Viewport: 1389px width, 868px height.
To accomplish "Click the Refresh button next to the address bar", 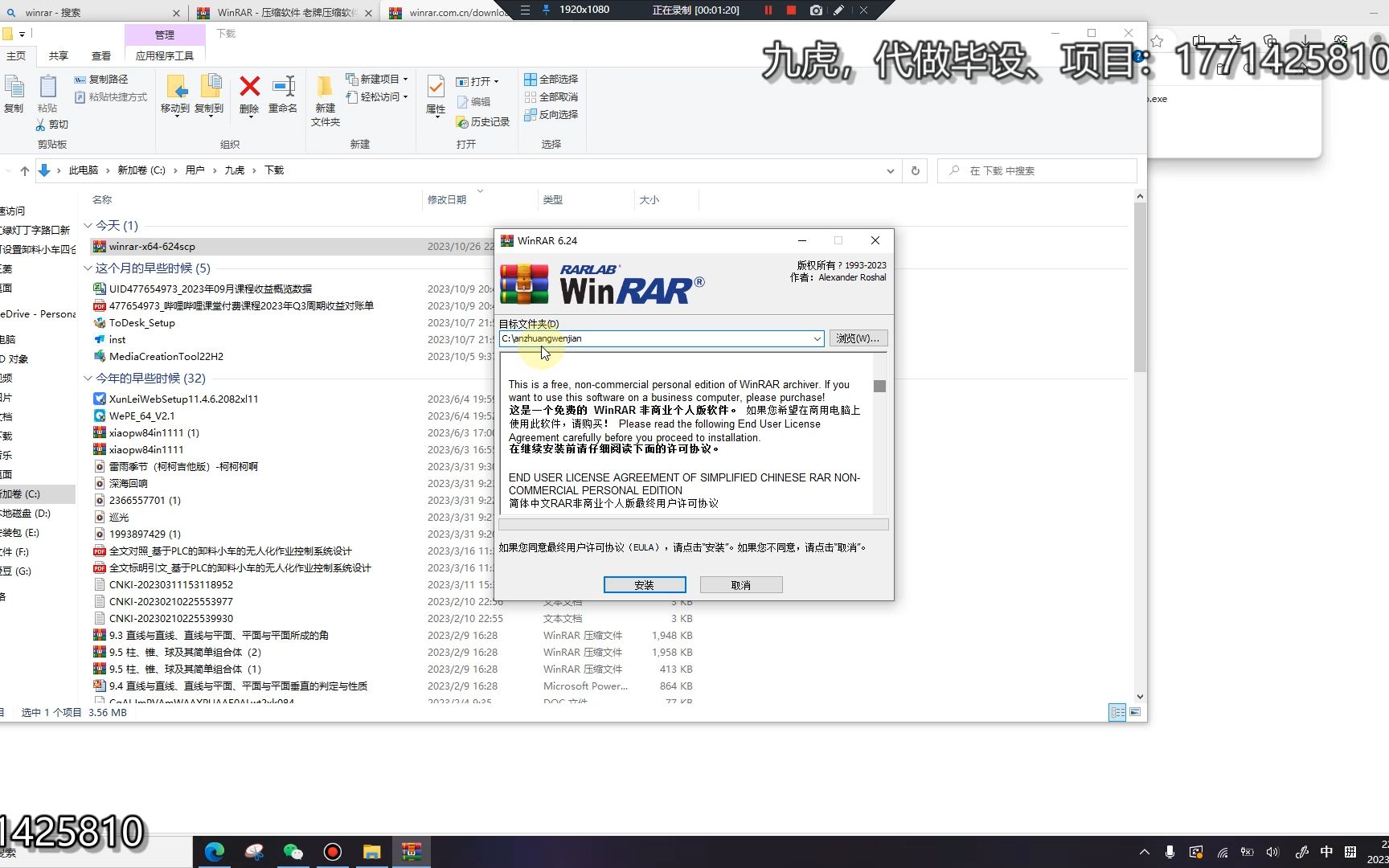I will tap(915, 170).
